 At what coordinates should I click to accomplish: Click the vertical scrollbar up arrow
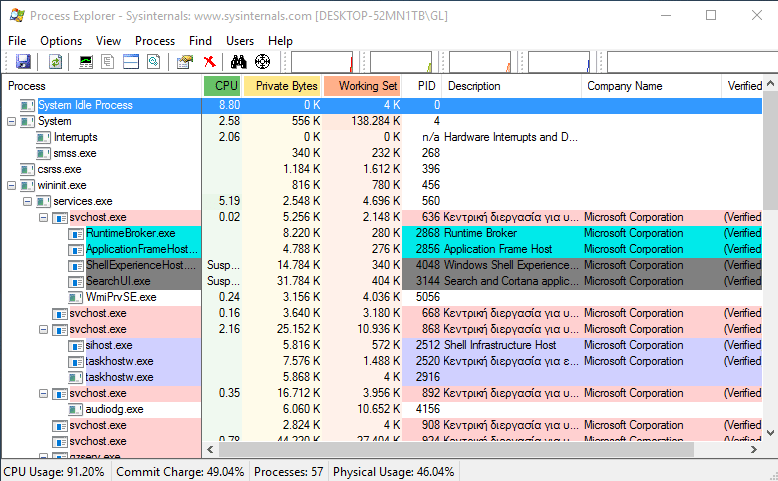point(770,83)
